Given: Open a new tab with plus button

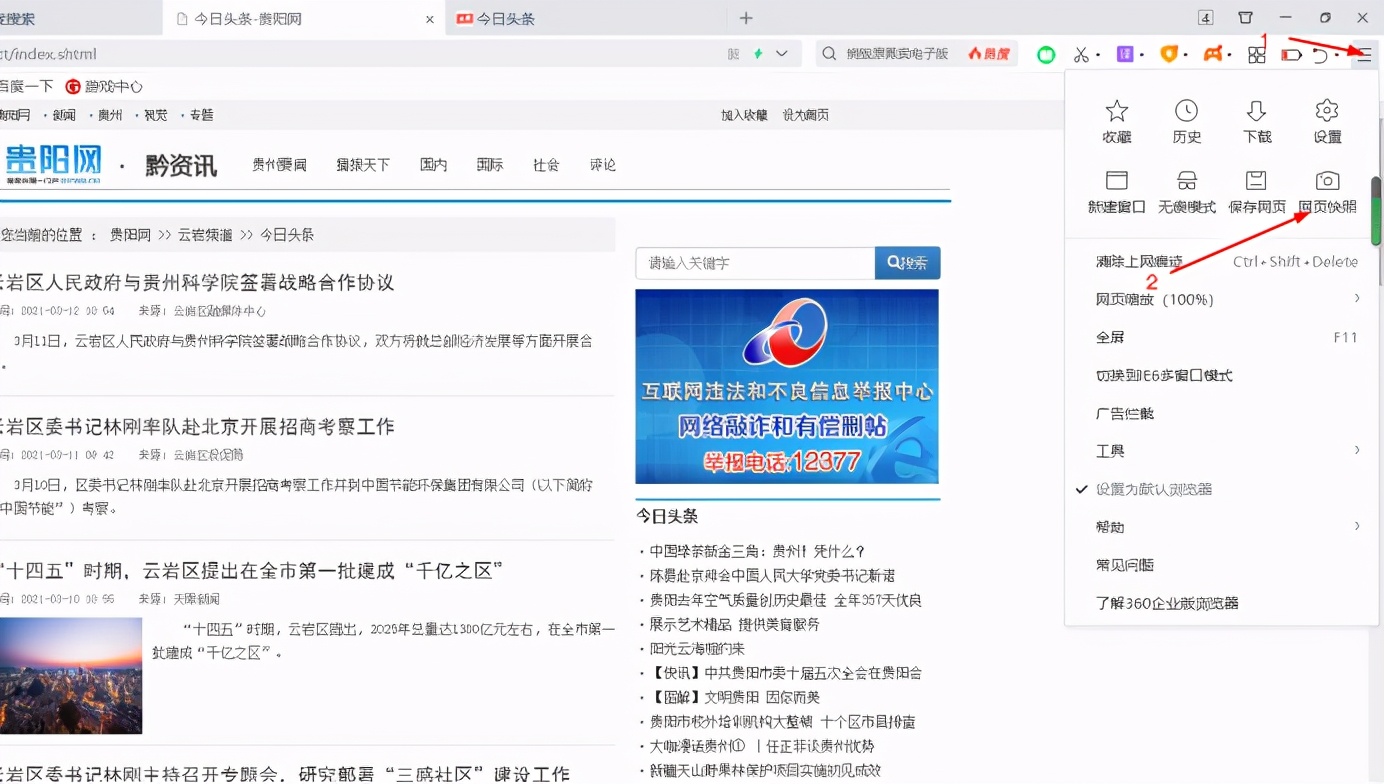Looking at the screenshot, I should point(746,18).
